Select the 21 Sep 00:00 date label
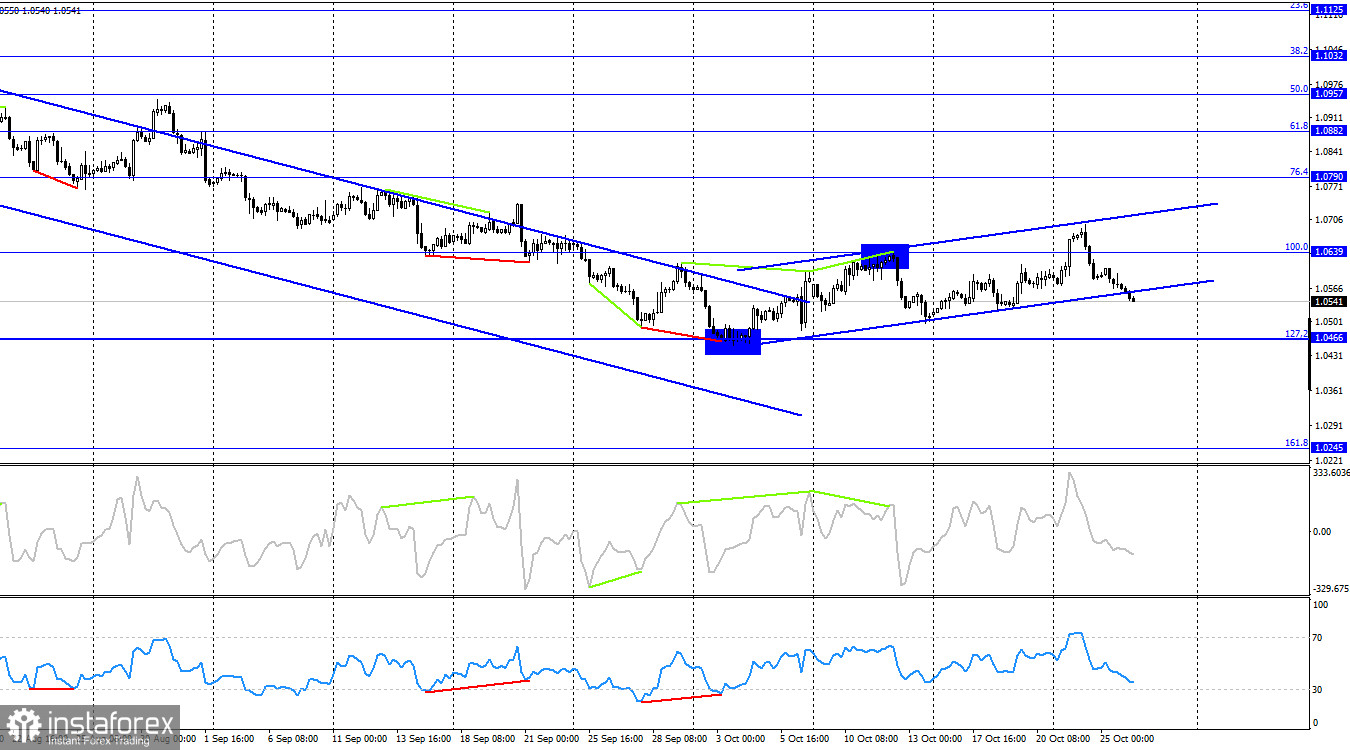The width and height of the screenshot is (1350, 750). [x=550, y=739]
